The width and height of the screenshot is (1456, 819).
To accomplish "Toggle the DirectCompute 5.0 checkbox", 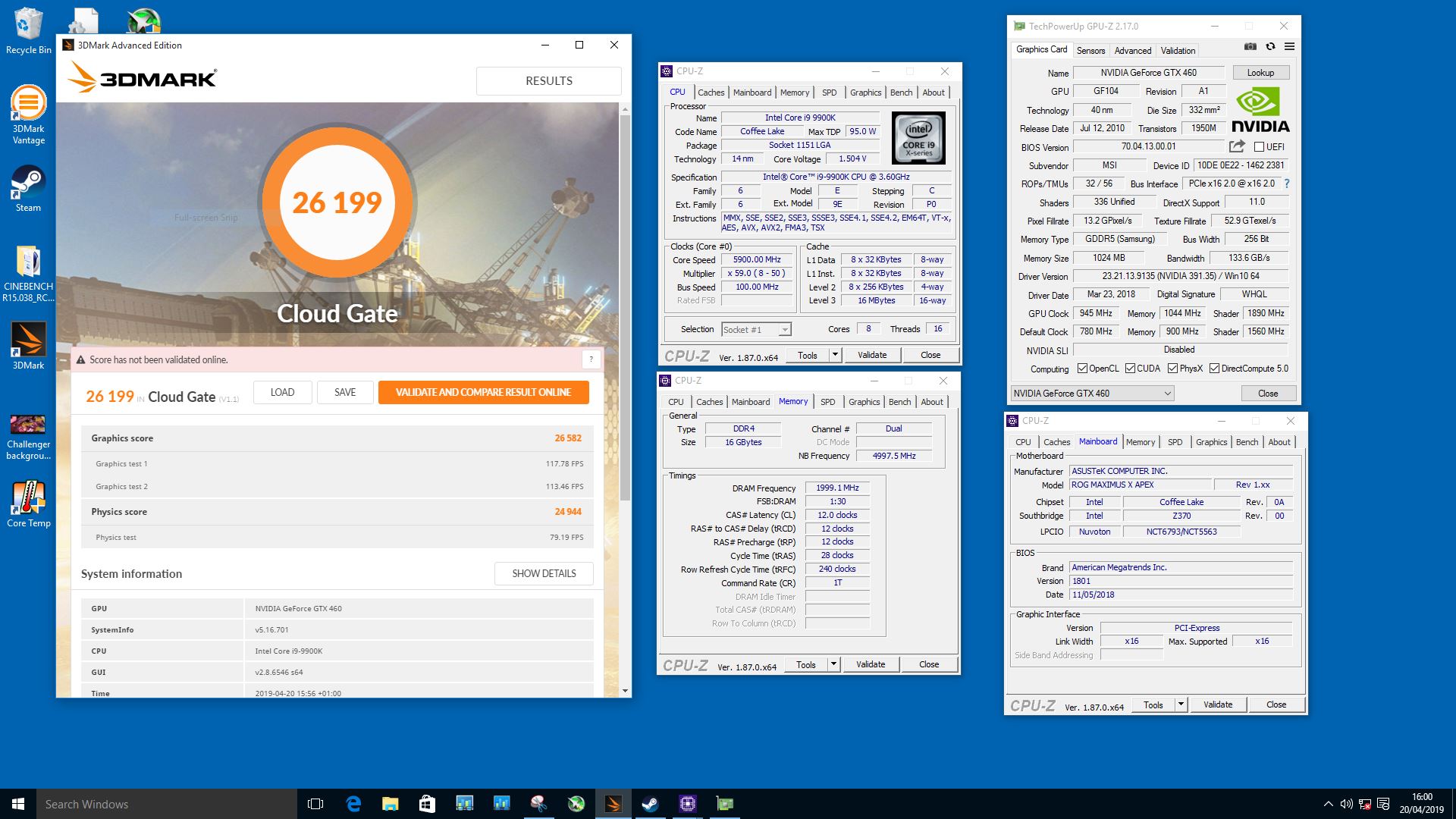I will pos(1214,369).
